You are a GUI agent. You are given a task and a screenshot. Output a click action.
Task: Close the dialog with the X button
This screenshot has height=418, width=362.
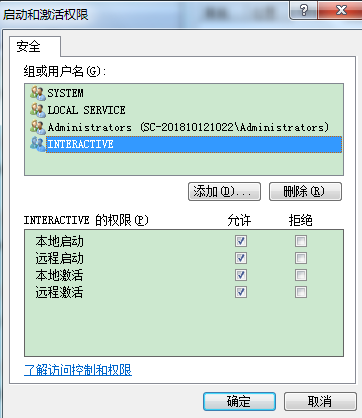click(341, 10)
